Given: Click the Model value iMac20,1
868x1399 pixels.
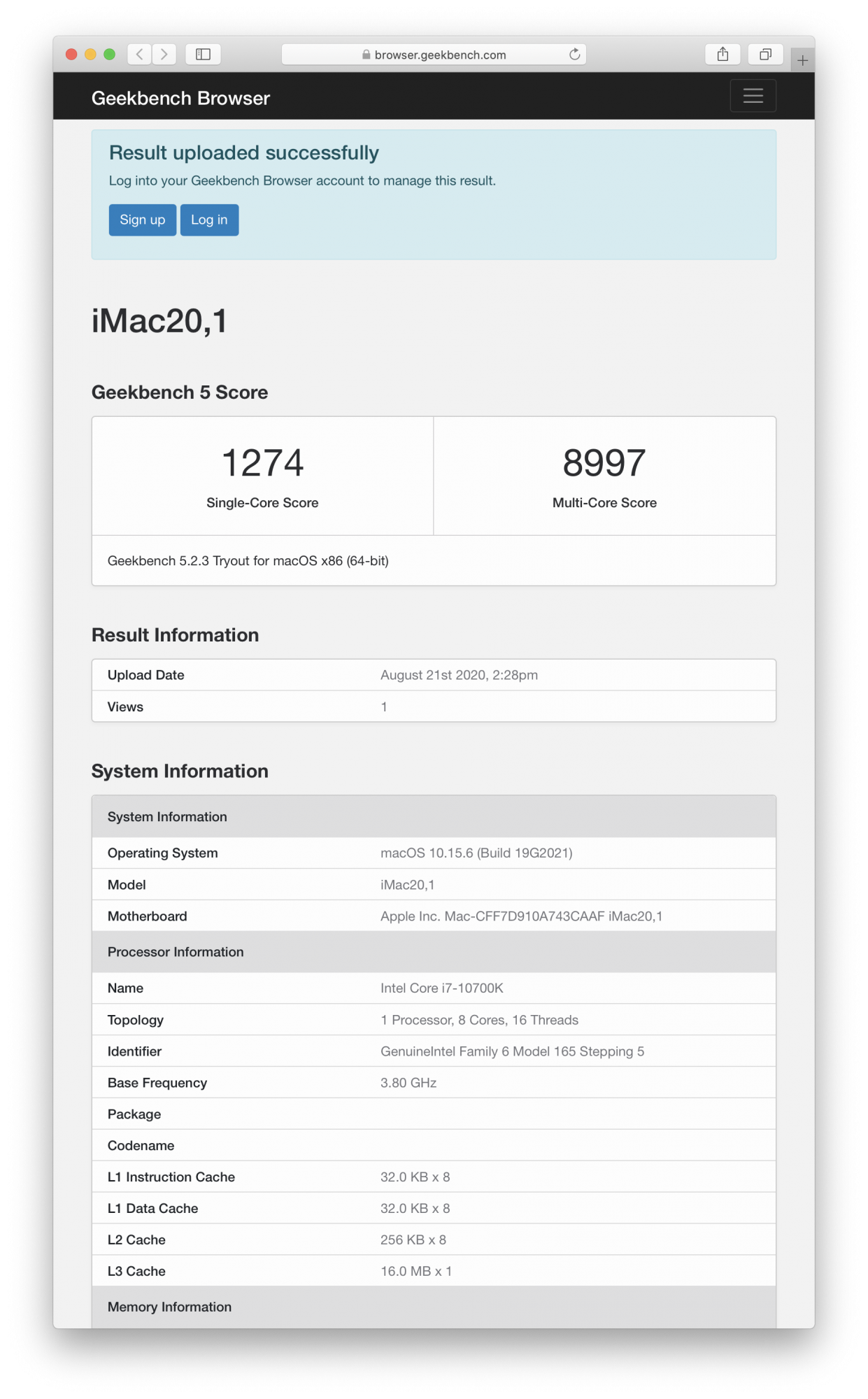Looking at the screenshot, I should tap(408, 885).
